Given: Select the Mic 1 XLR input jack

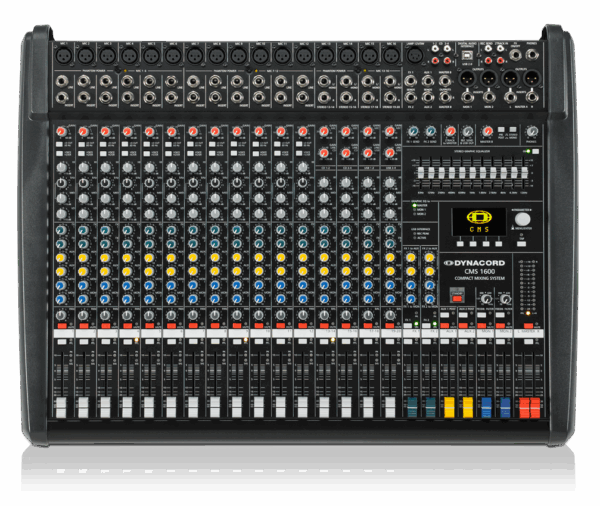Looking at the screenshot, I should 62,57.
